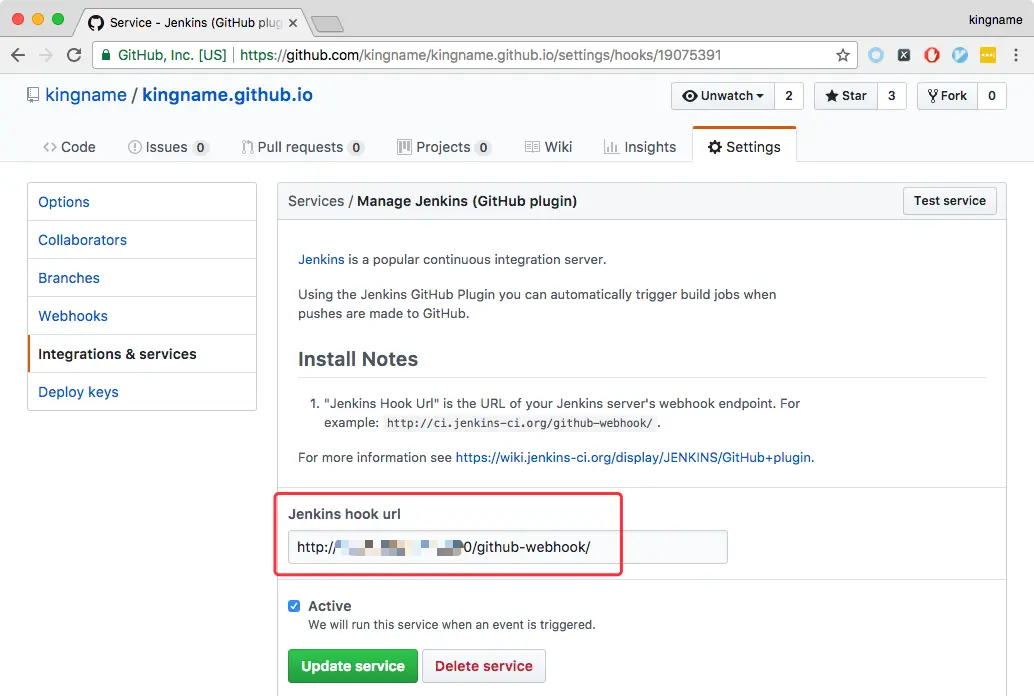Follow the Jenkins link in description
The width and height of the screenshot is (1034, 696).
tap(321, 259)
